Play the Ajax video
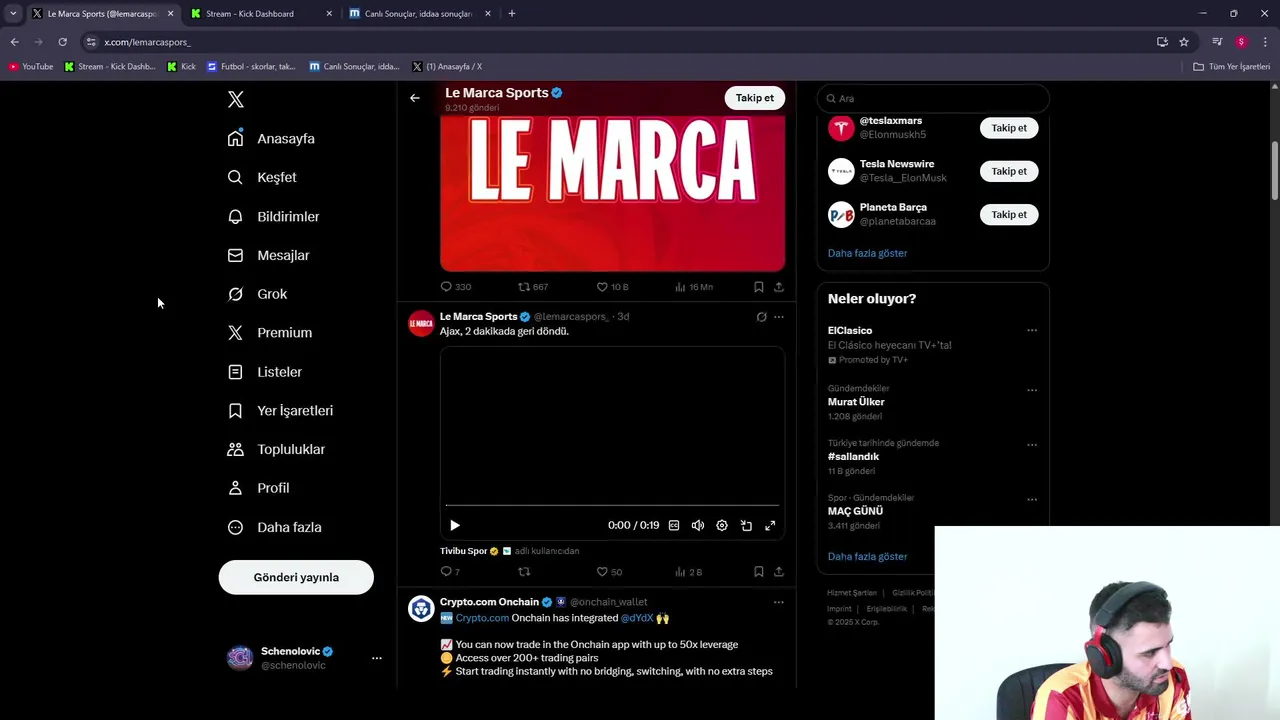This screenshot has height=720, width=1280. [455, 525]
